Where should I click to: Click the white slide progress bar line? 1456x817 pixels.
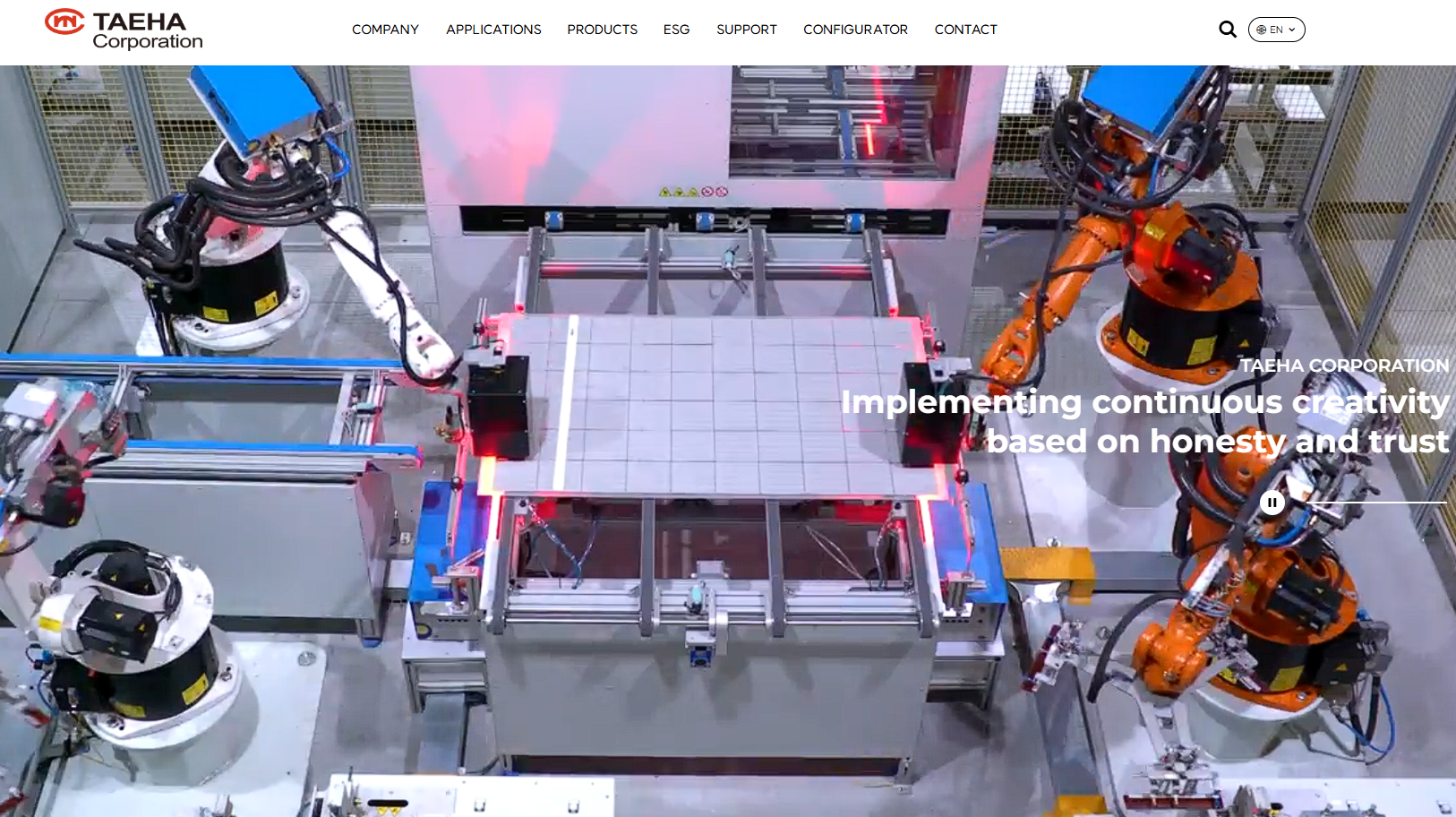pos(1379,503)
